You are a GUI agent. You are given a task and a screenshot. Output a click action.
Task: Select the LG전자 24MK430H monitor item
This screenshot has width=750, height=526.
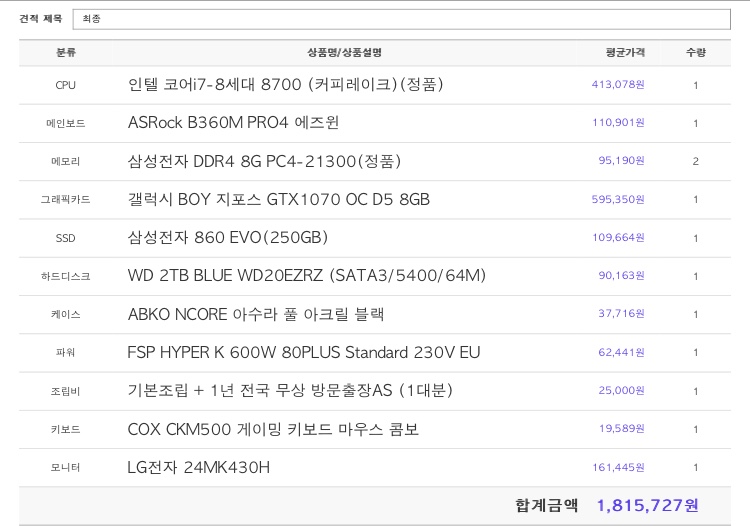pos(199,468)
